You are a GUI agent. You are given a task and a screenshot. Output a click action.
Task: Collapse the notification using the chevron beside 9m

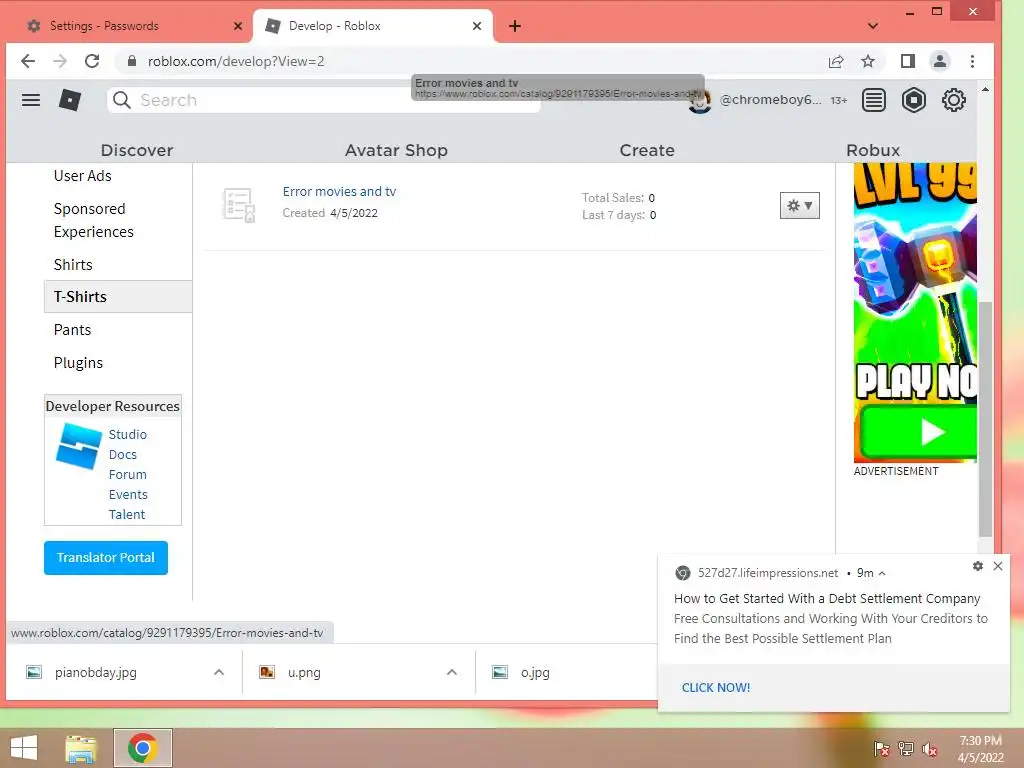[882, 573]
